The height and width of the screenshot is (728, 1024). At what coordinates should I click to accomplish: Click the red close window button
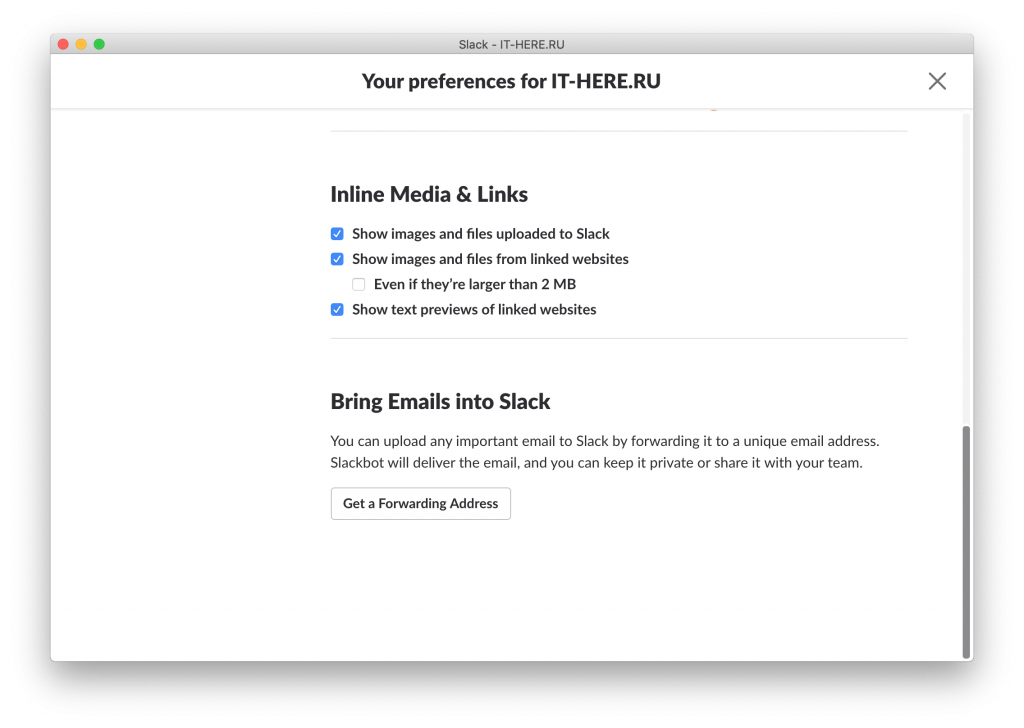tap(63, 44)
